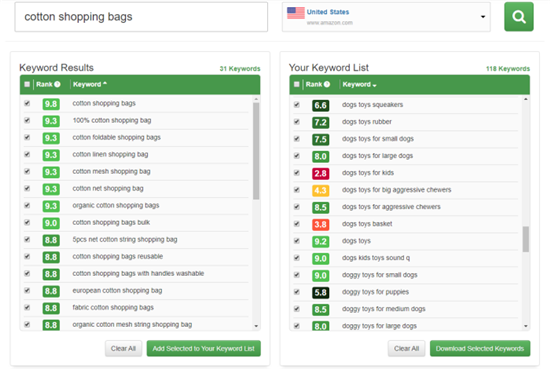The width and height of the screenshot is (550, 369).
Task: Click Download Selected Keywords button
Action: [x=479, y=348]
